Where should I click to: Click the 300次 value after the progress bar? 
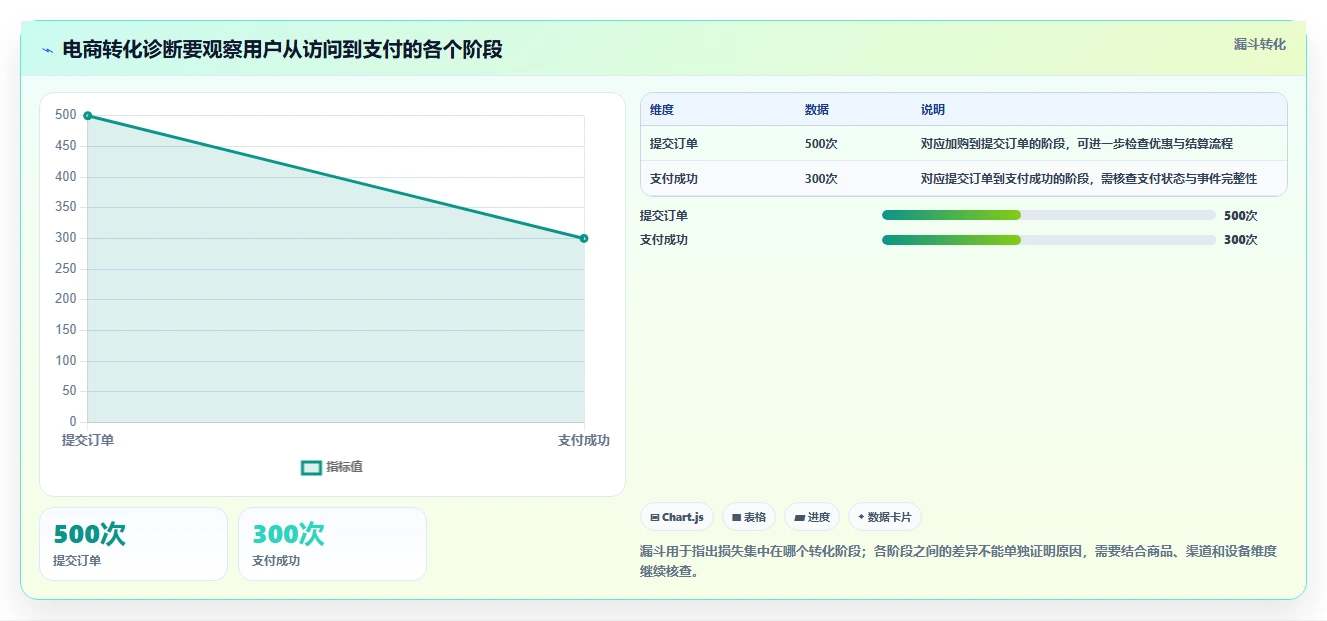click(1241, 240)
